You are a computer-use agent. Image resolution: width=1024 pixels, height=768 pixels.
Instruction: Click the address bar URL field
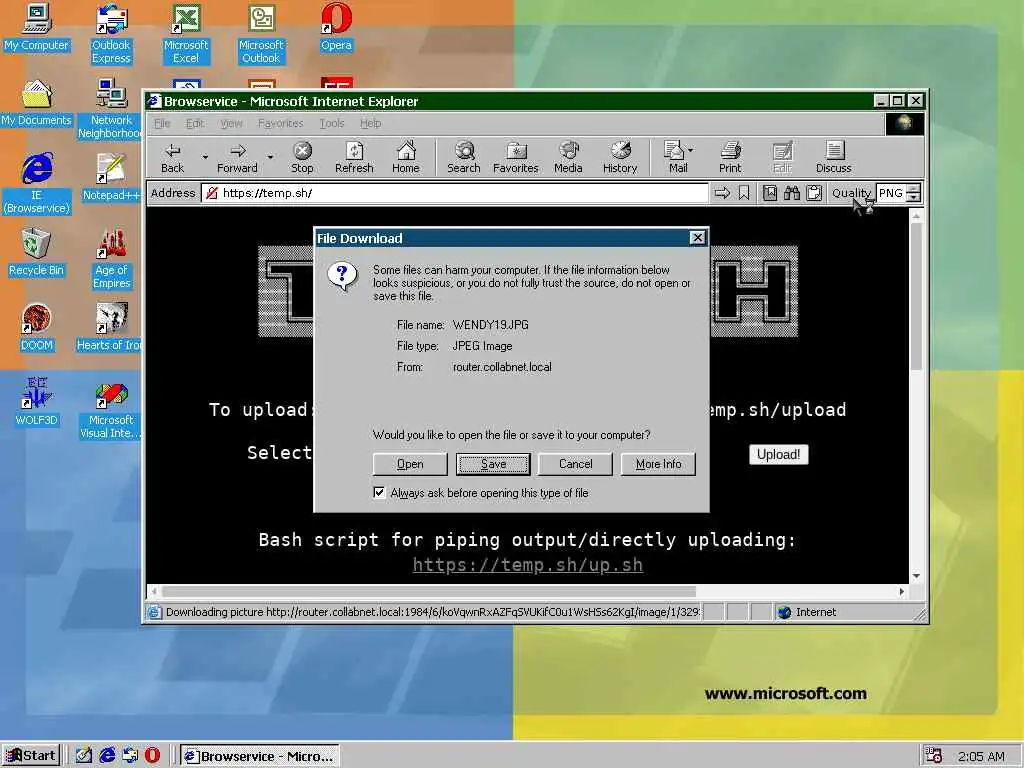[x=455, y=193]
